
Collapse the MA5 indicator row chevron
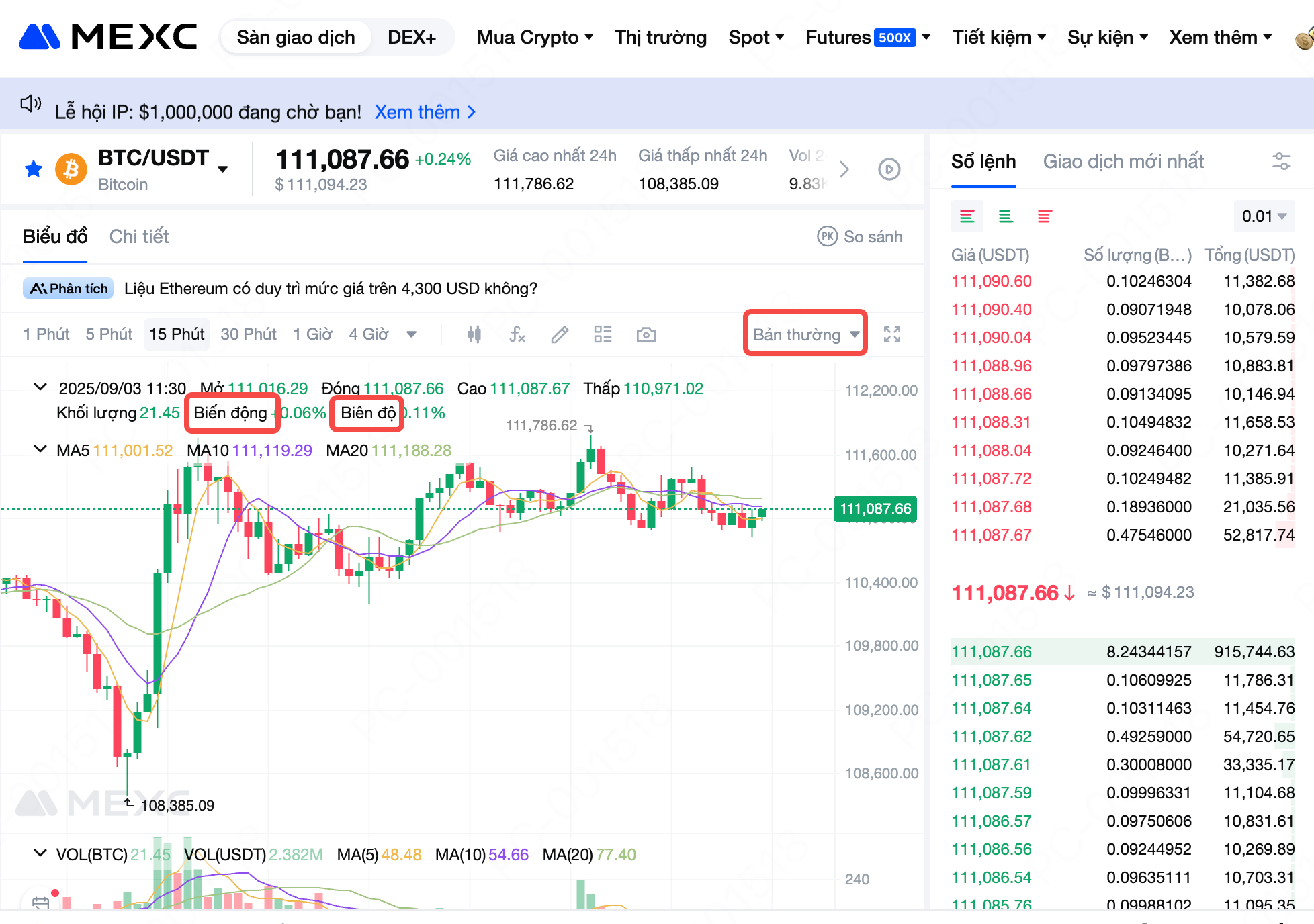[x=40, y=449]
